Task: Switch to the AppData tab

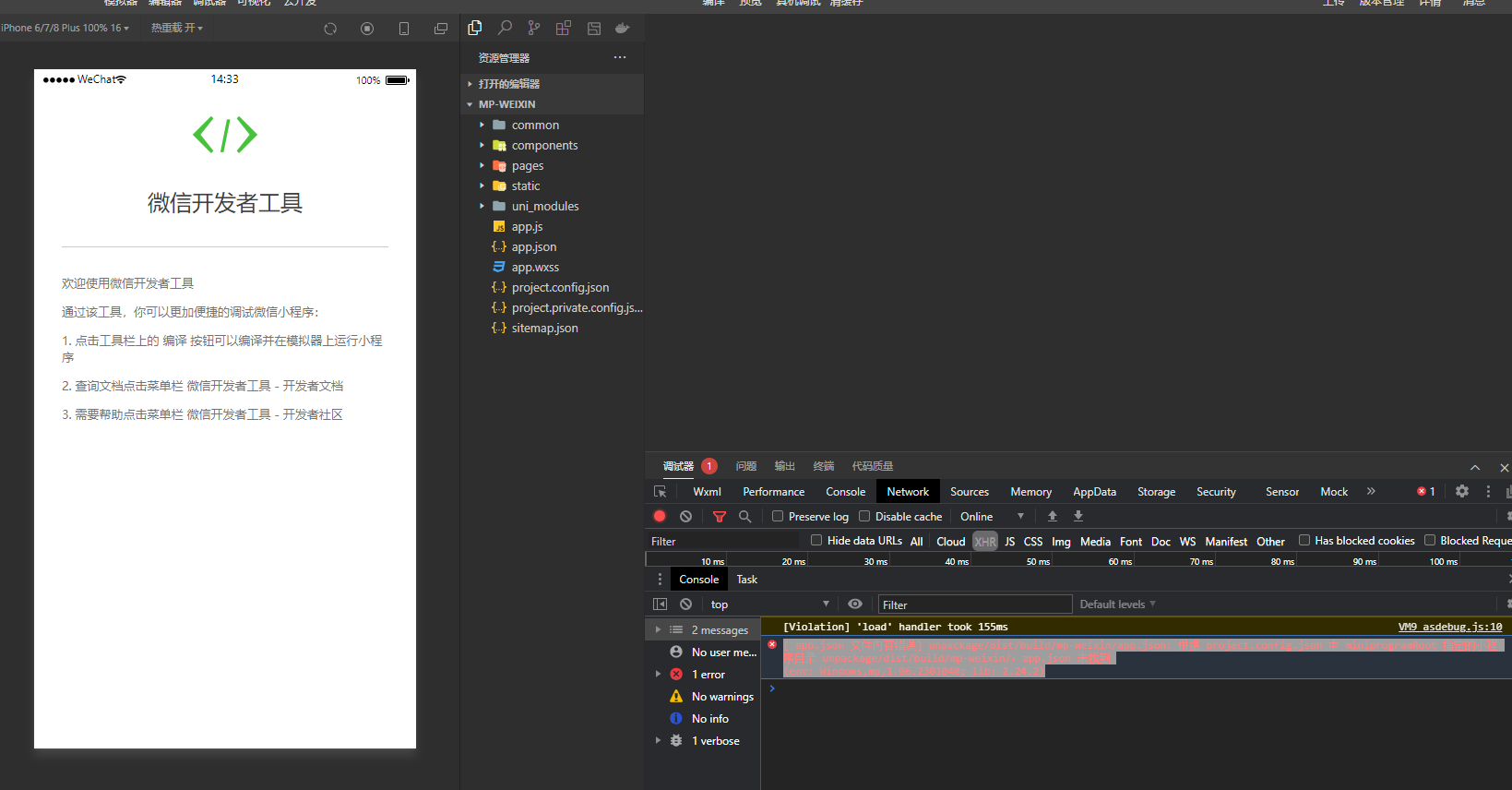Action: point(1094,492)
